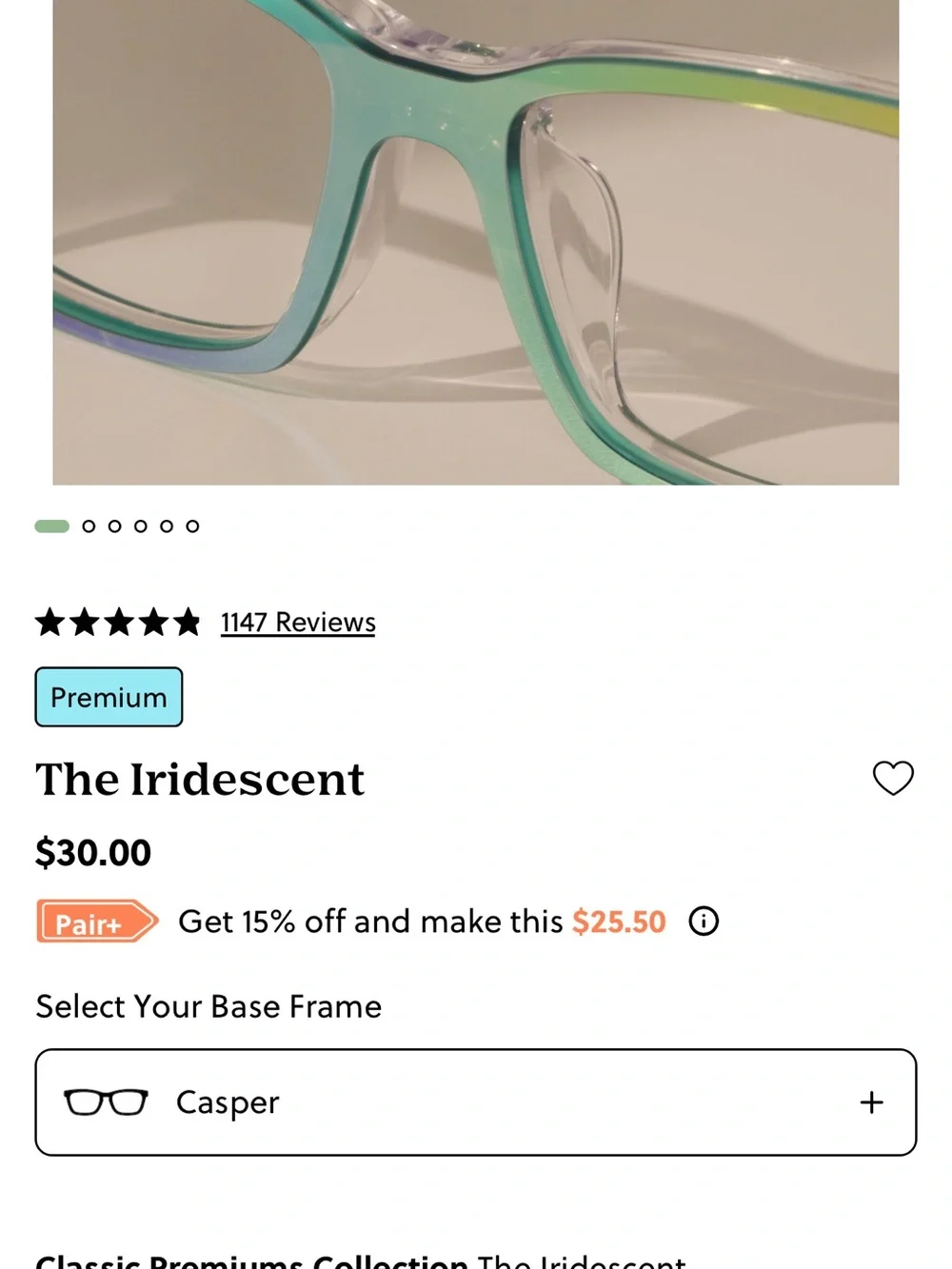Open the 1147 Reviews link
This screenshot has width=952, height=1269.
298,623
